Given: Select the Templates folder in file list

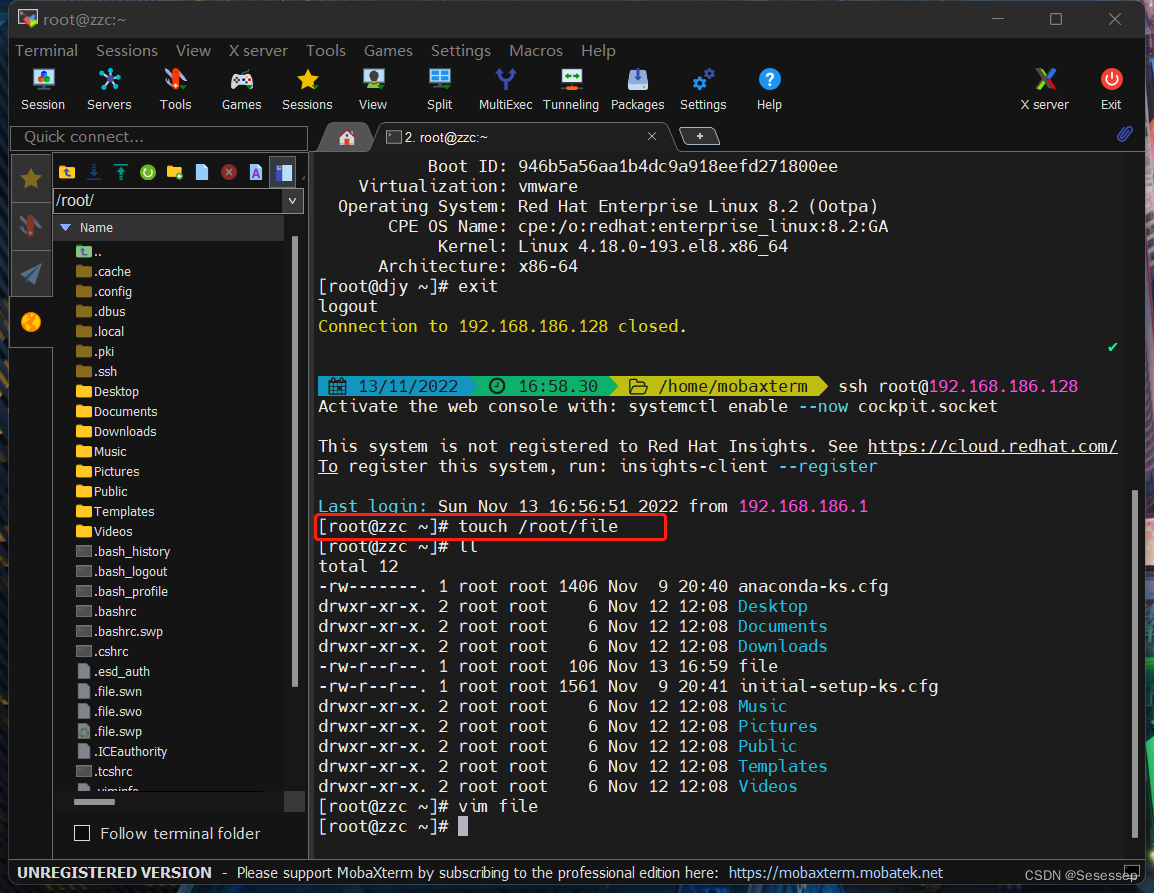Looking at the screenshot, I should coord(115,512).
